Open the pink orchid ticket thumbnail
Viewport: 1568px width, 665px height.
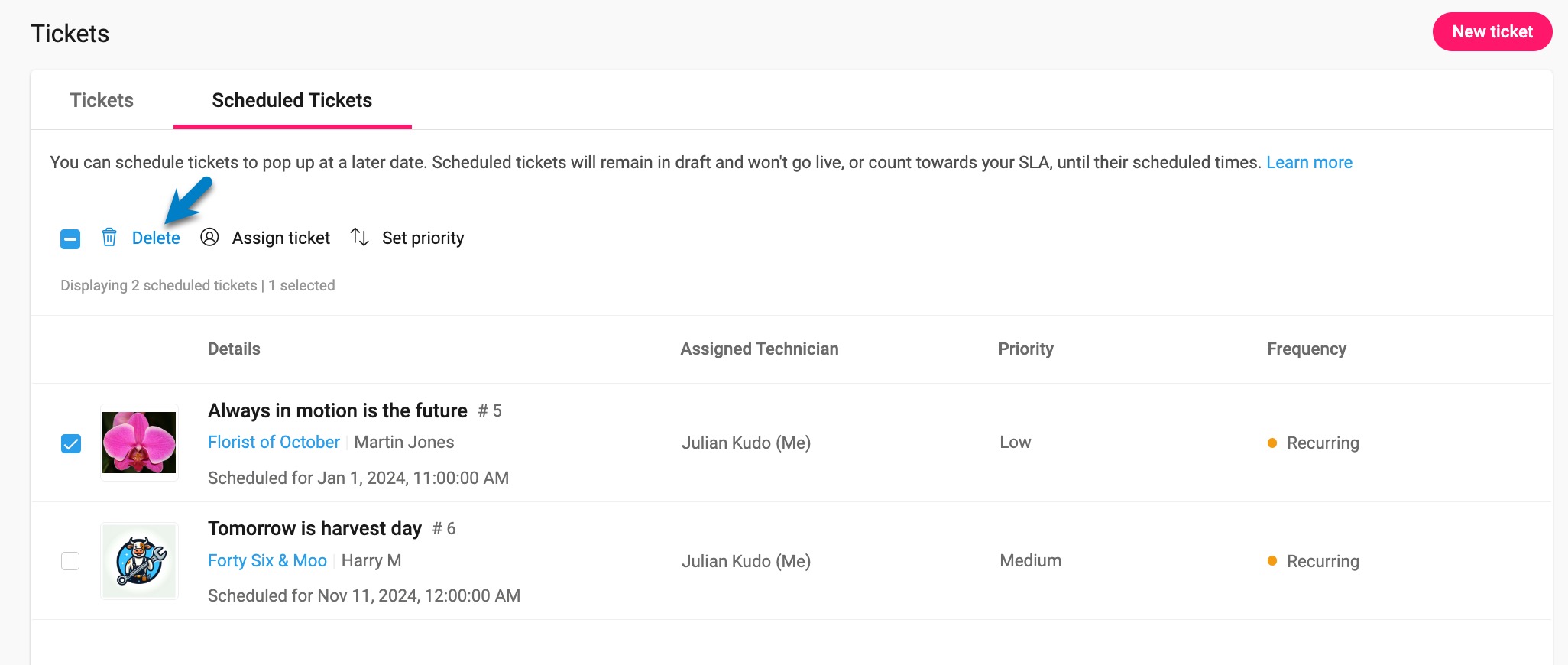[139, 443]
